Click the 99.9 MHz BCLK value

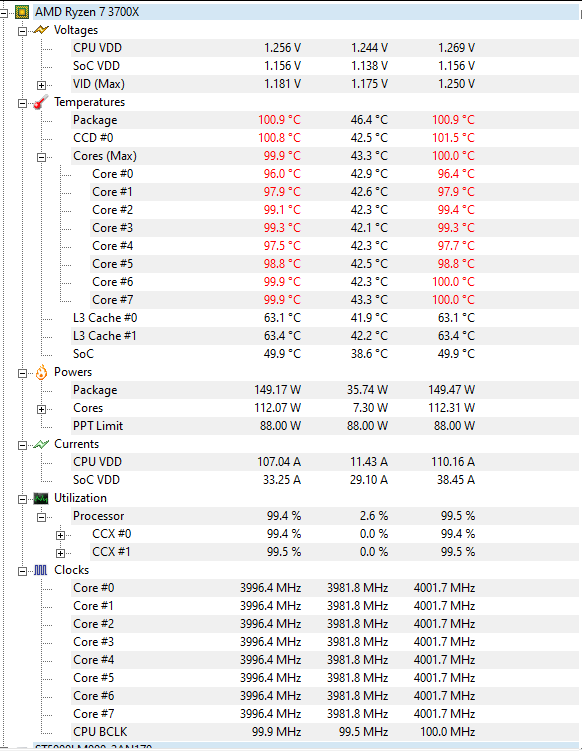click(276, 732)
